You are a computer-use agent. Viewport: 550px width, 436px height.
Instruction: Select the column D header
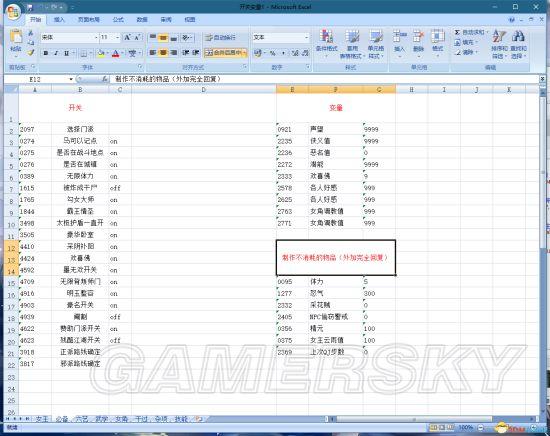[x=204, y=90]
